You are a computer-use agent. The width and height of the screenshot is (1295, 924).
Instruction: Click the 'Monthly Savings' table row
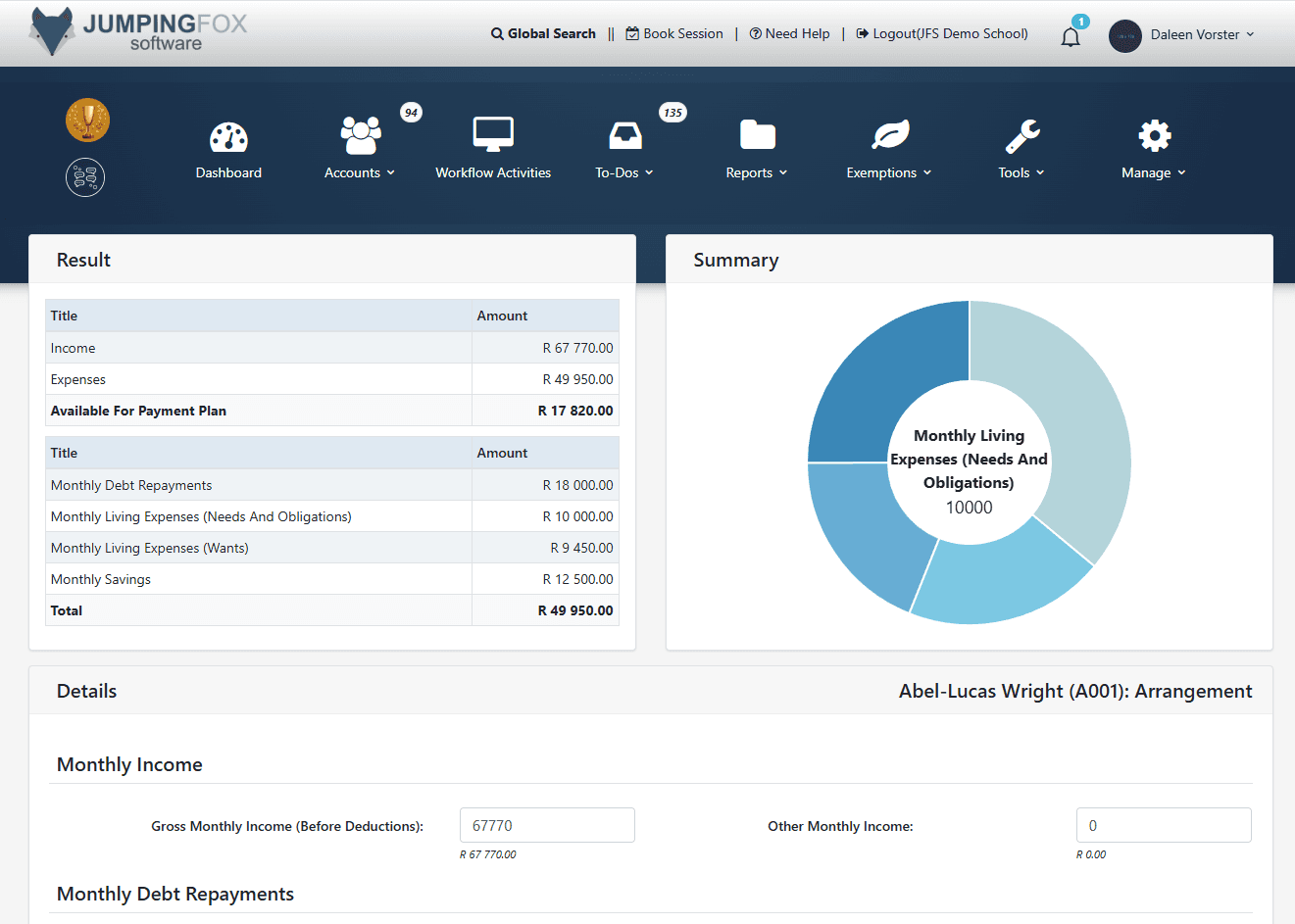pos(332,579)
